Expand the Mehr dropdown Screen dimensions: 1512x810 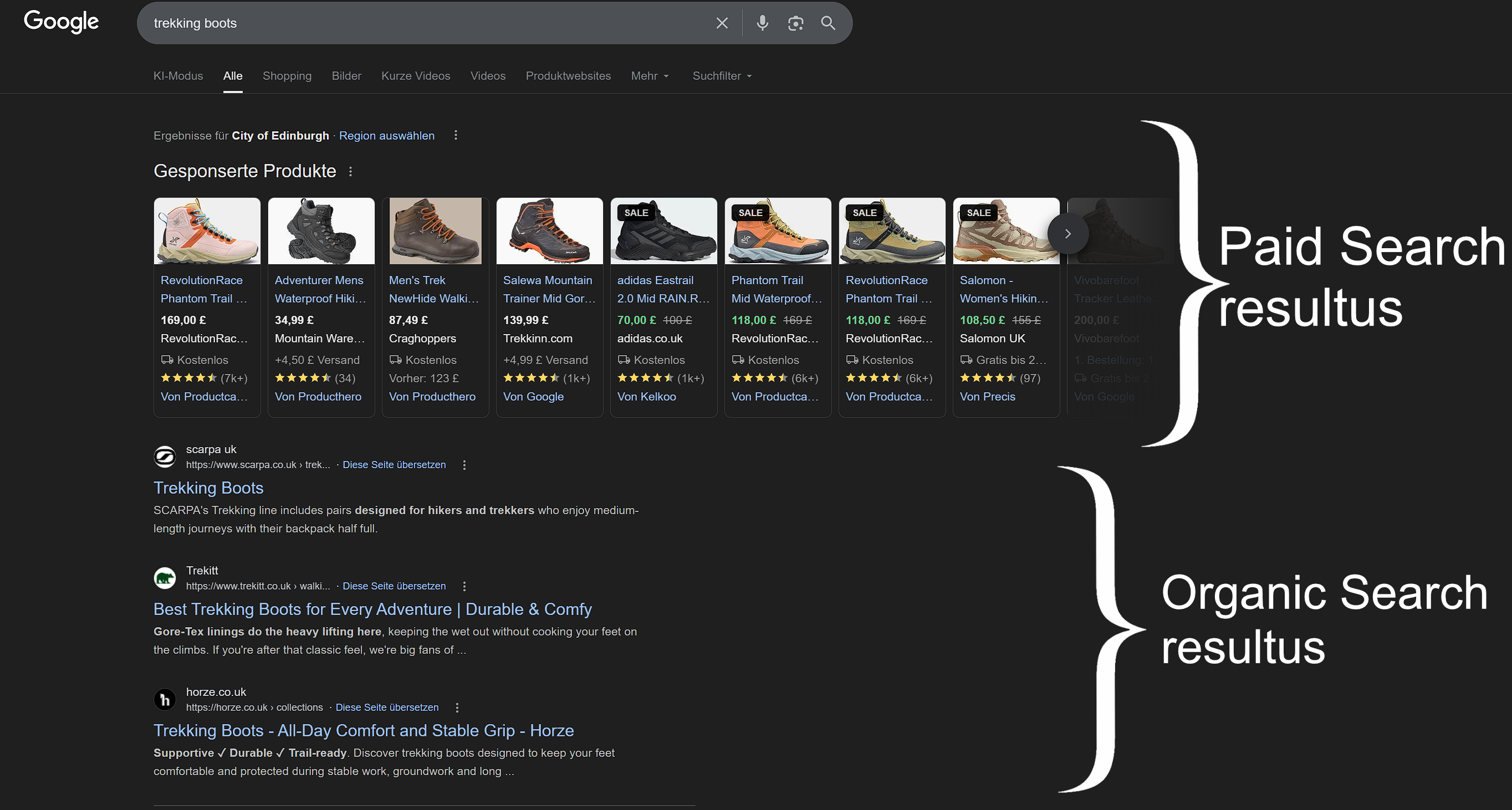click(x=649, y=76)
